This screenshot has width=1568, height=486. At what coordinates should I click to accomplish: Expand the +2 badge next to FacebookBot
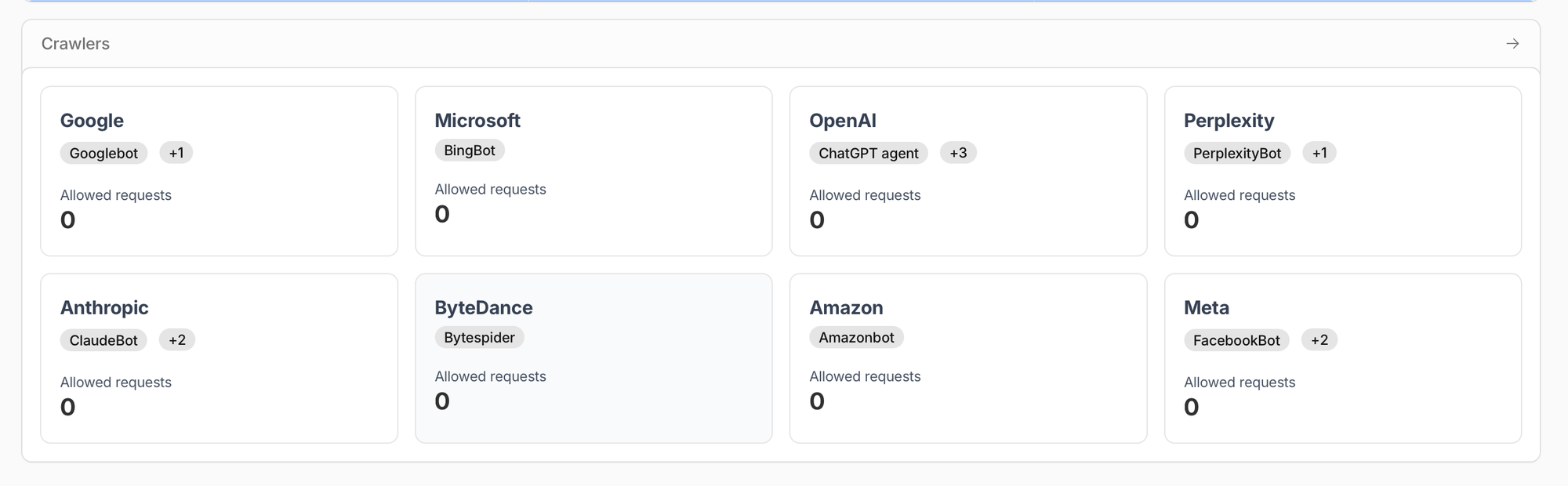click(1319, 339)
